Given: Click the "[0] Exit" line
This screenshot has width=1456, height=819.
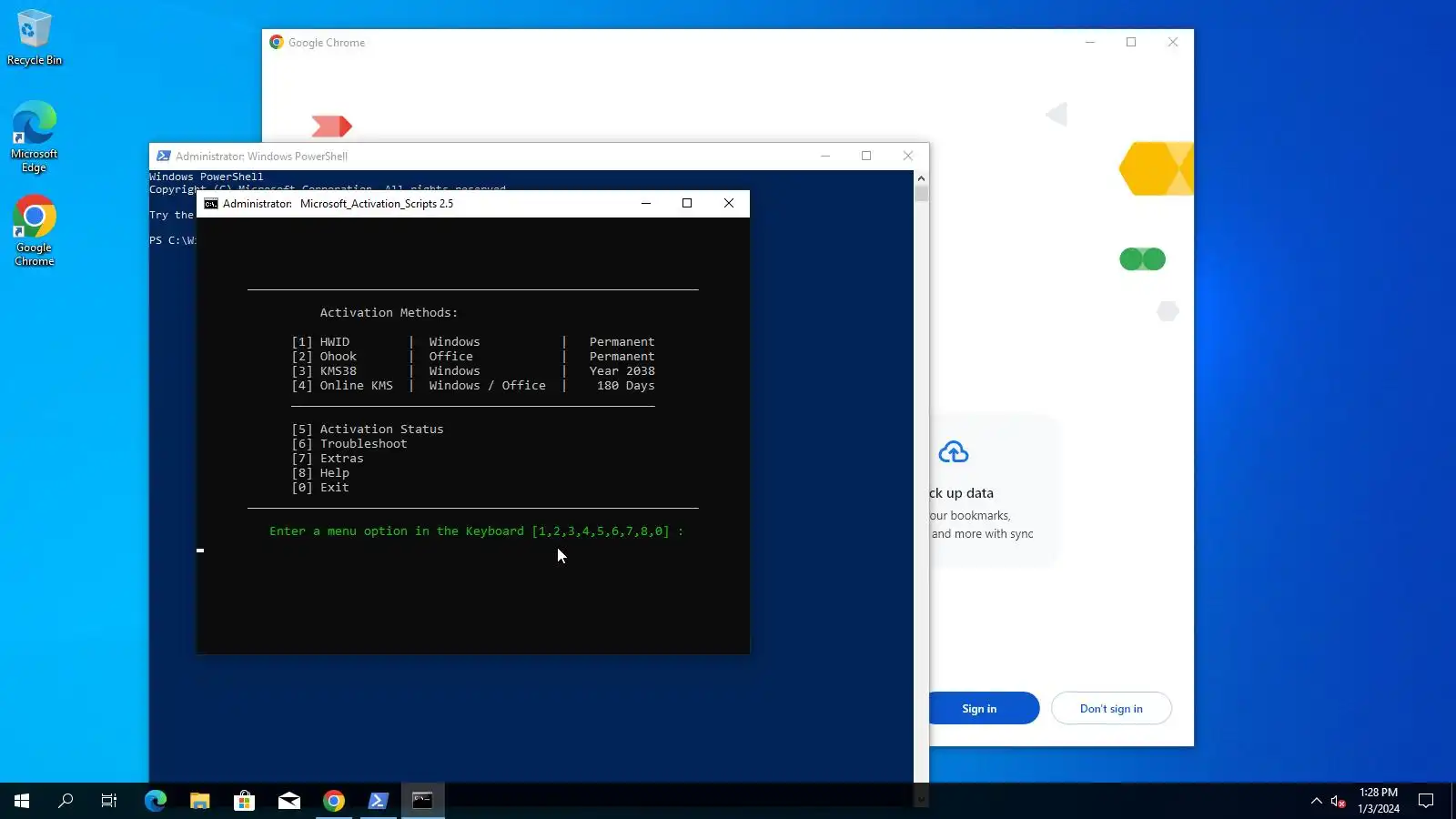Looking at the screenshot, I should (x=320, y=488).
